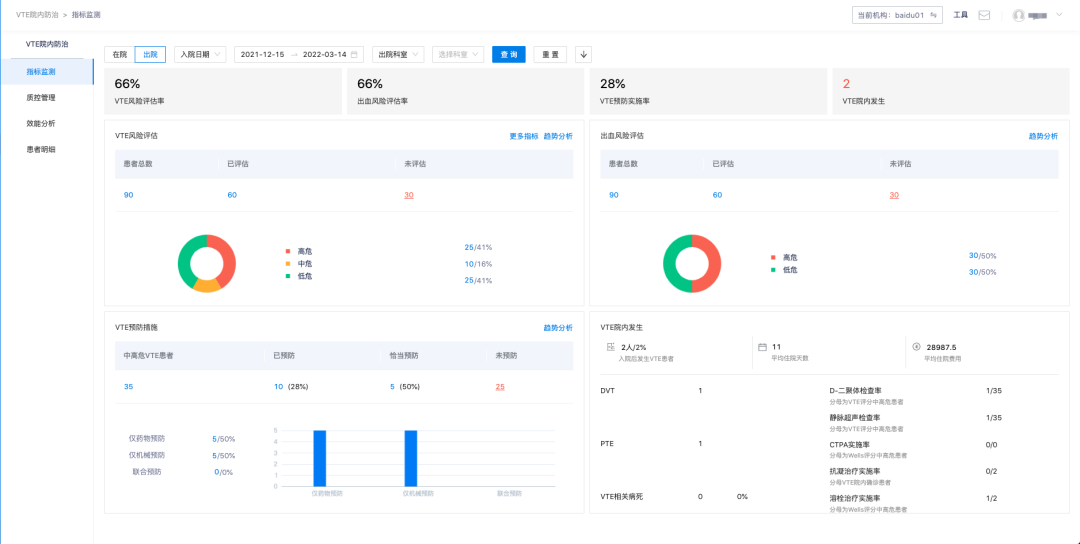This screenshot has height=544, width=1080.
Task: Click VTE院内防治 sidebar heading
Action: pos(47,44)
